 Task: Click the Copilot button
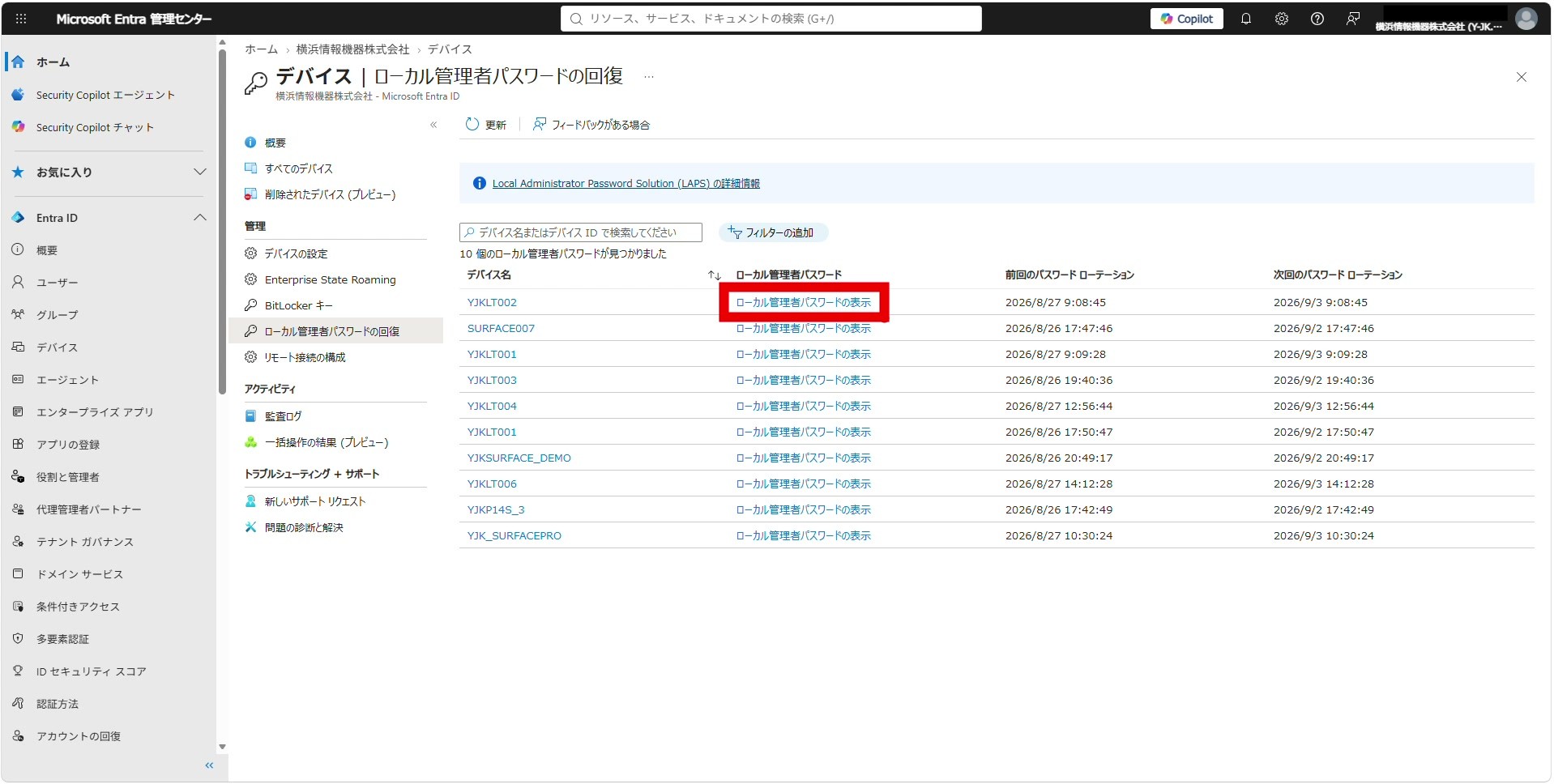1186,19
